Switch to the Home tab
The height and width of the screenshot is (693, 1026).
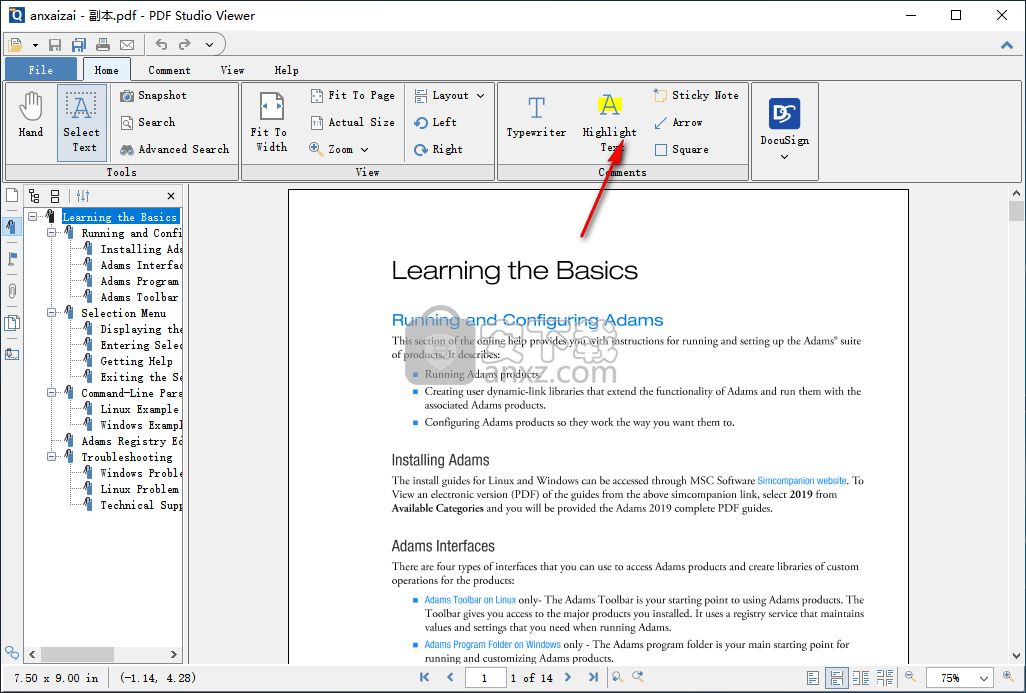click(x=107, y=70)
